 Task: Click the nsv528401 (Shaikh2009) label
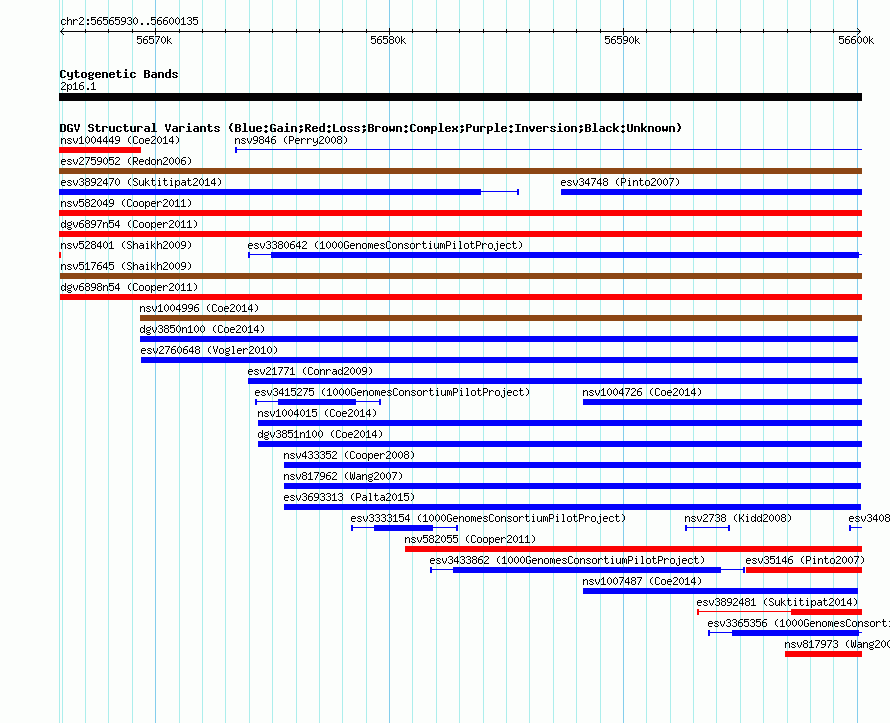click(x=126, y=245)
